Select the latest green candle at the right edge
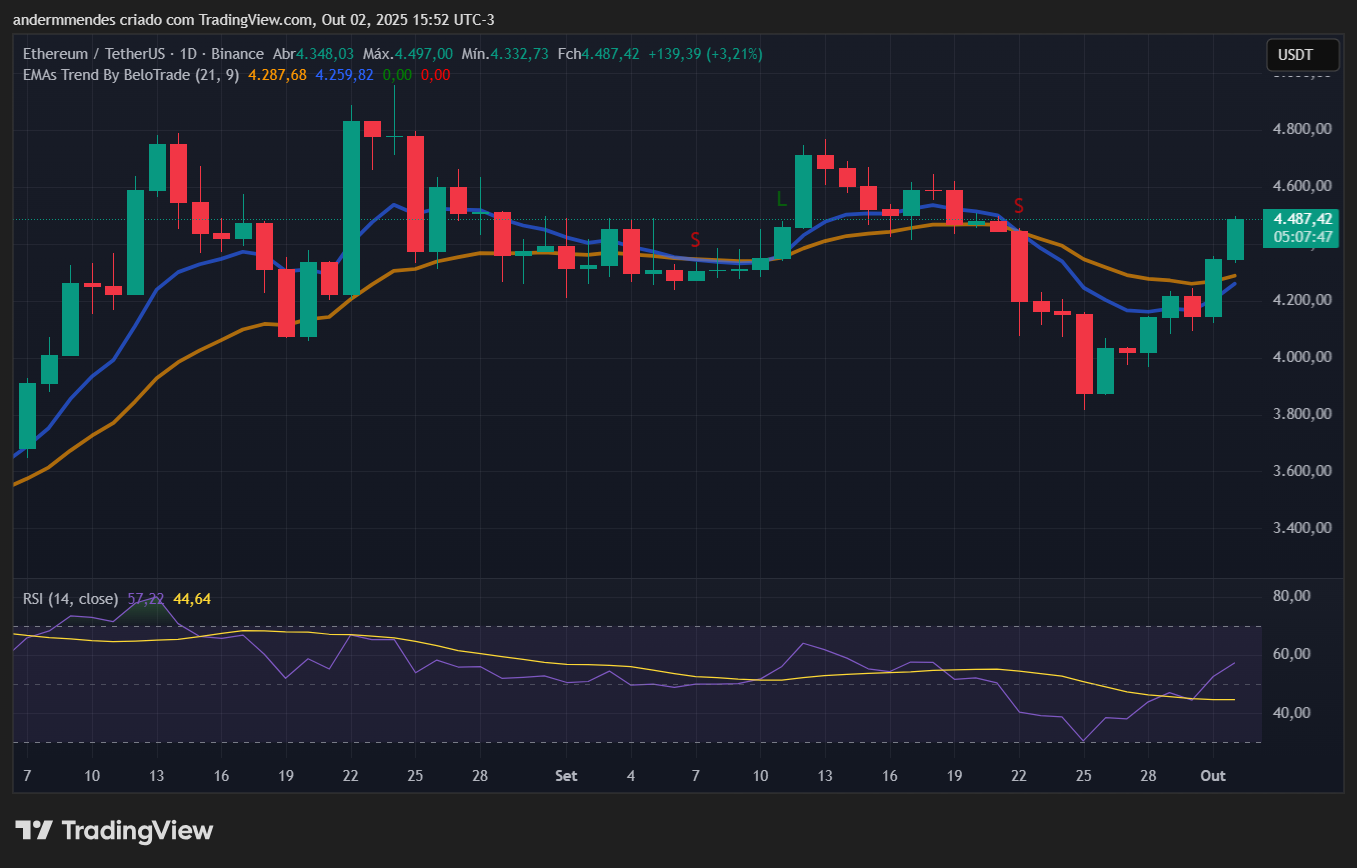 click(1235, 239)
